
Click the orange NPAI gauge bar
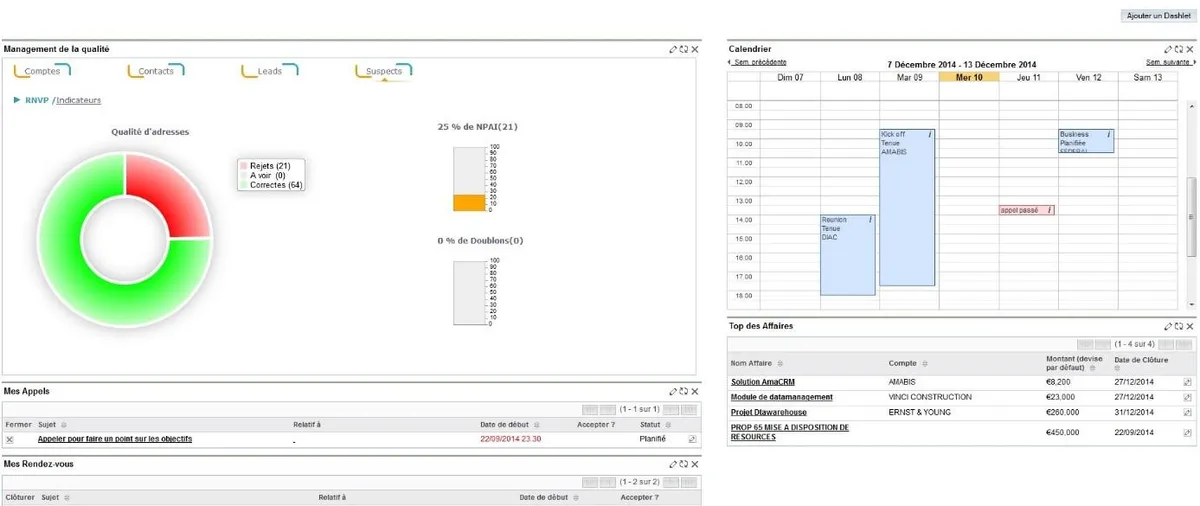point(468,202)
